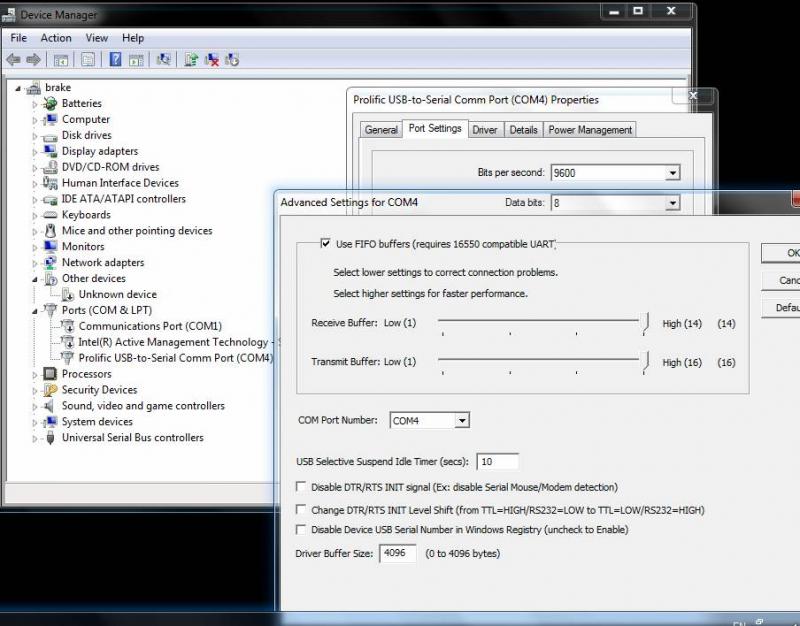Check Disable Device USB Serial Number in Registry
Viewport: 800px width, 626px height.
pyautogui.click(x=301, y=529)
